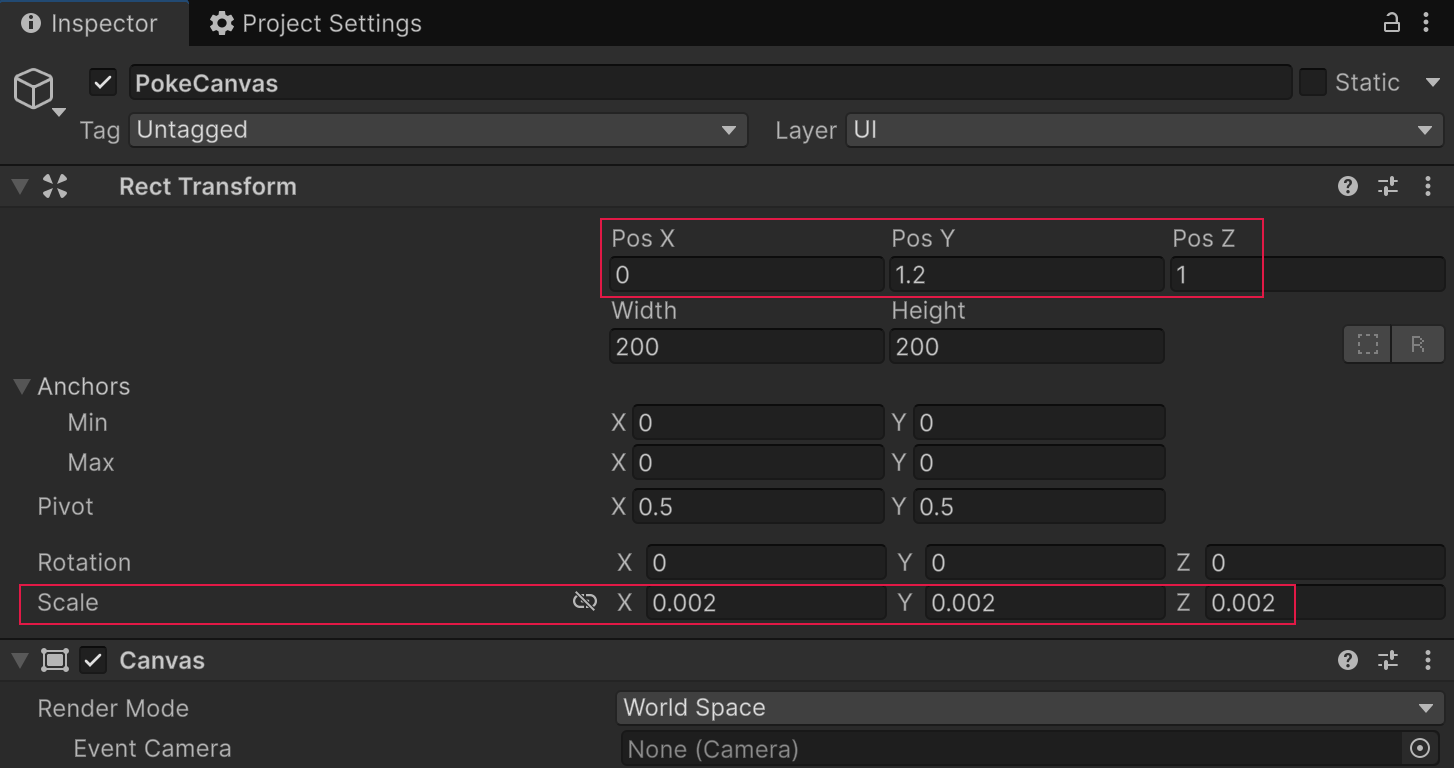Image resolution: width=1454 pixels, height=768 pixels.
Task: Click the Height field
Action: pos(1026,346)
